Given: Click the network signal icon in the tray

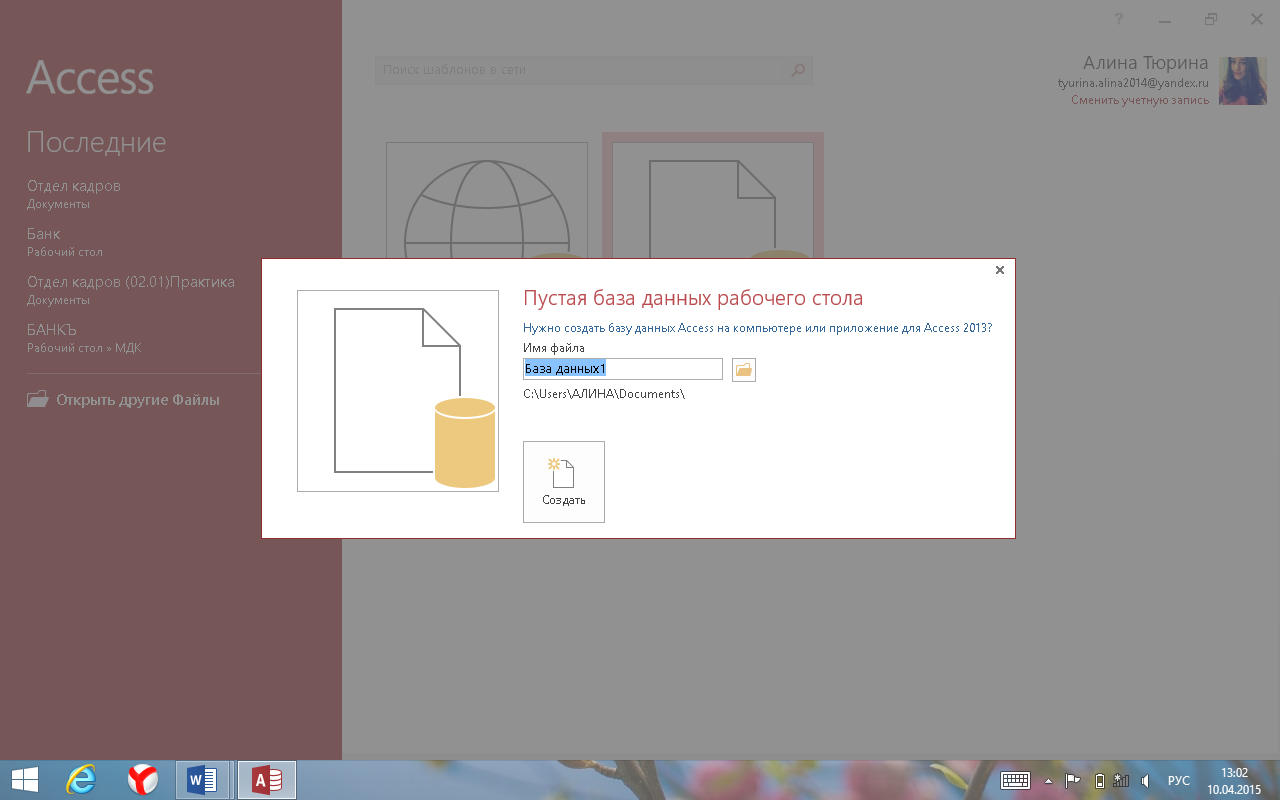Looking at the screenshot, I should coord(1122,781).
